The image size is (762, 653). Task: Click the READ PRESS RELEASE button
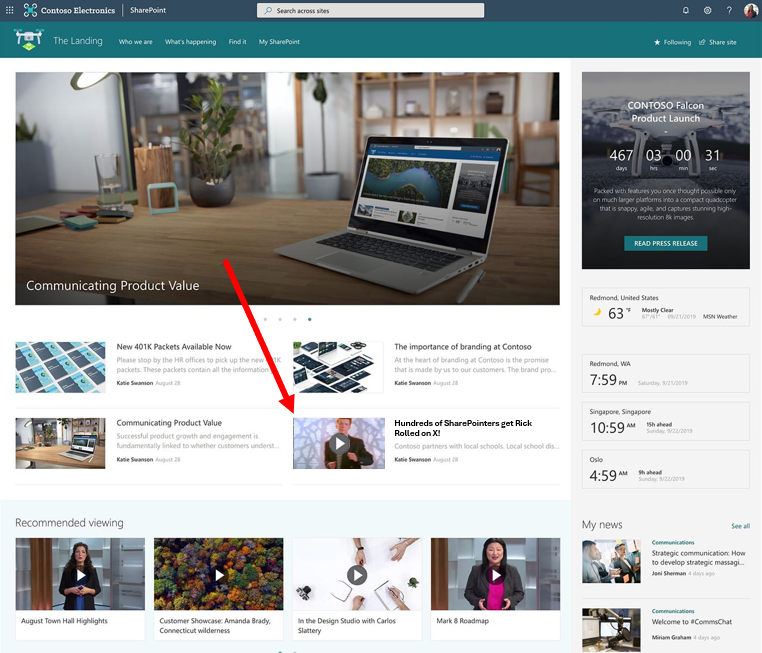click(666, 243)
